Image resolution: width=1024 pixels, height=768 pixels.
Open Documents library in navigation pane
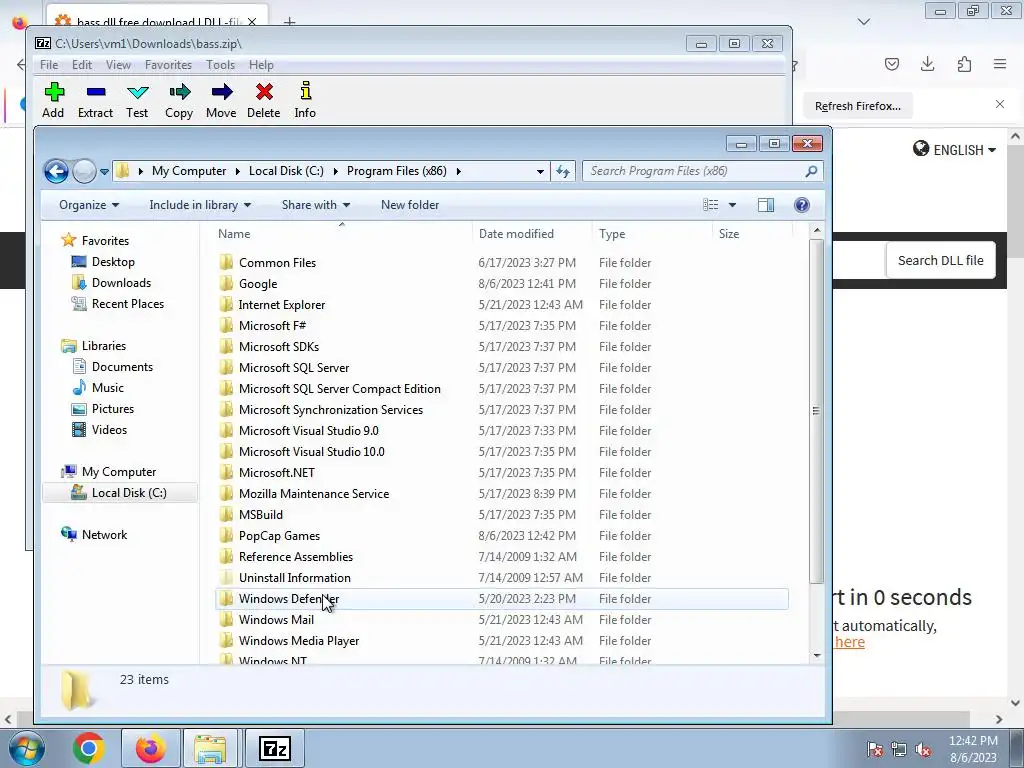pos(122,367)
